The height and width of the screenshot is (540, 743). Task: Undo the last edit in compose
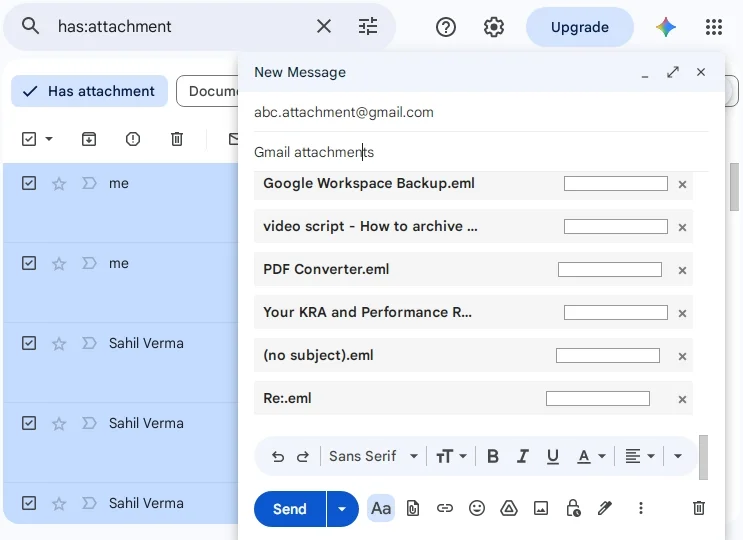pyautogui.click(x=278, y=457)
